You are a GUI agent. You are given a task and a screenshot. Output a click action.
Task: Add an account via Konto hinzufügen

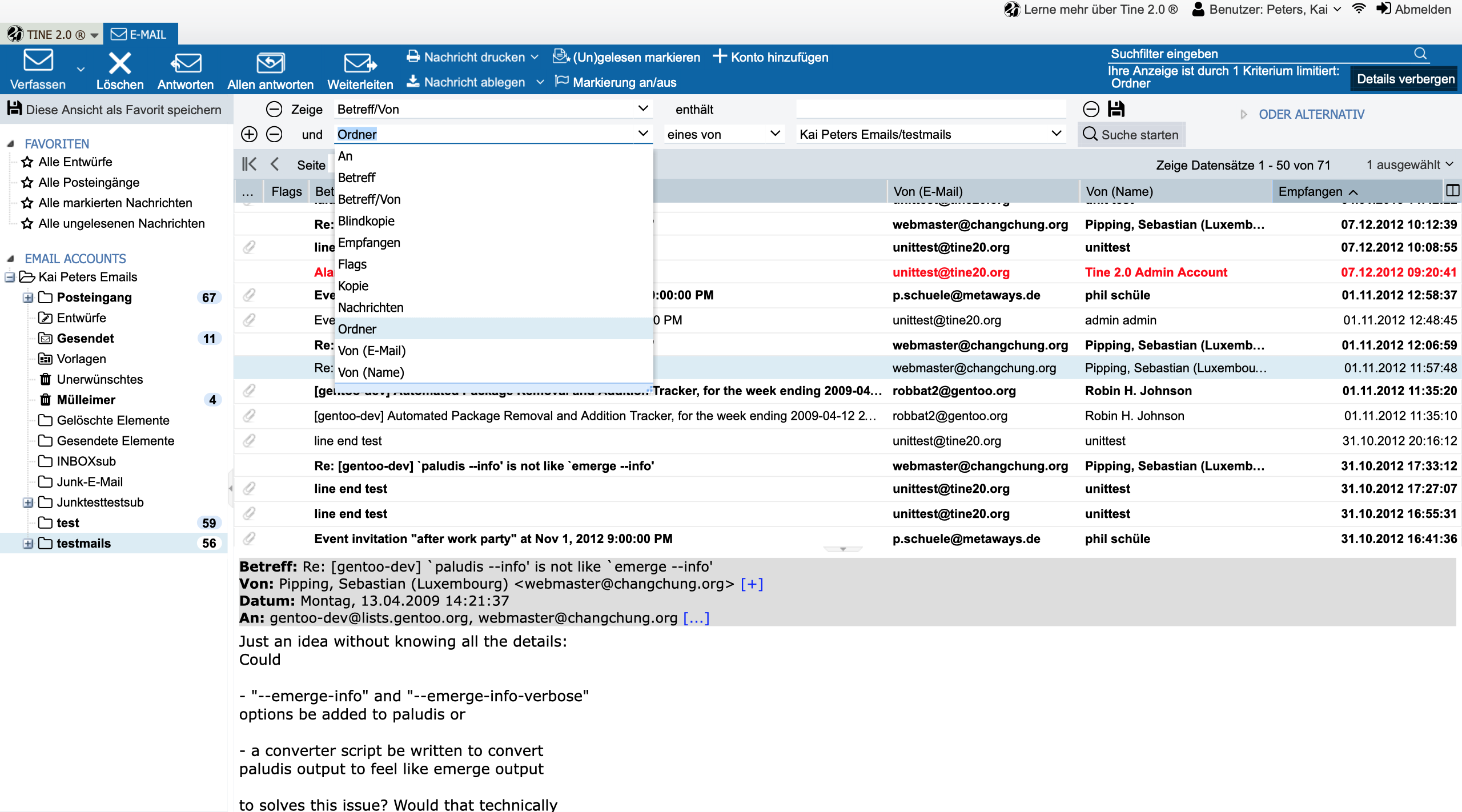coord(771,57)
